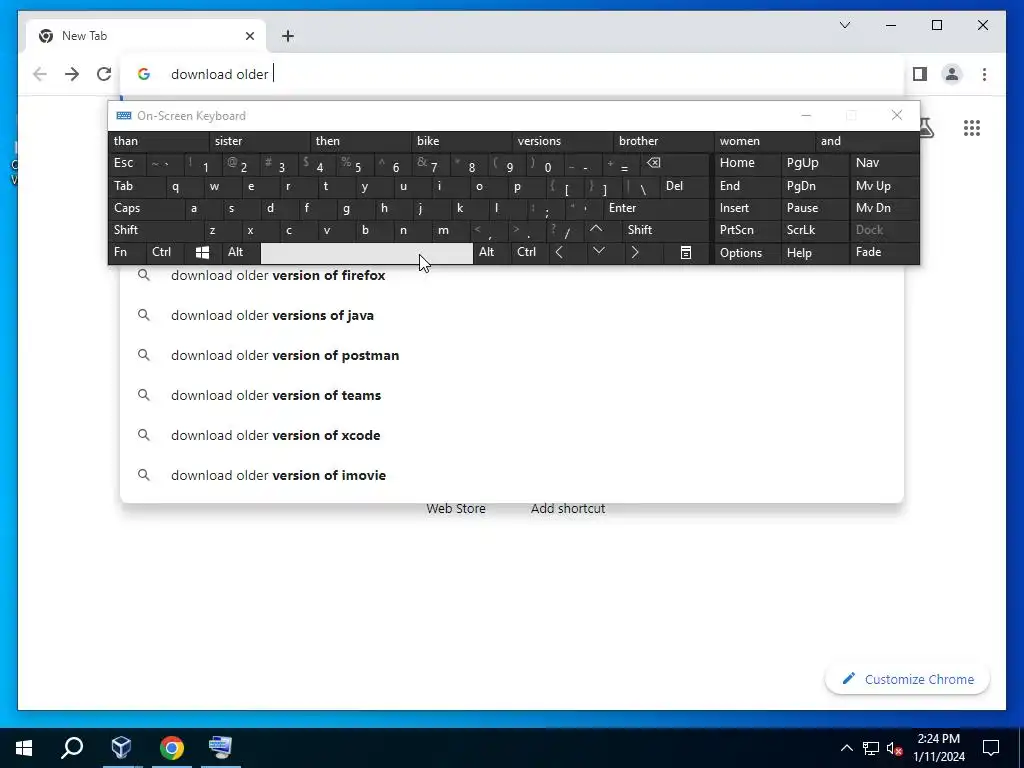Choose suggestion 'download older version of xcode'
This screenshot has width=1024, height=768.
tap(512, 435)
